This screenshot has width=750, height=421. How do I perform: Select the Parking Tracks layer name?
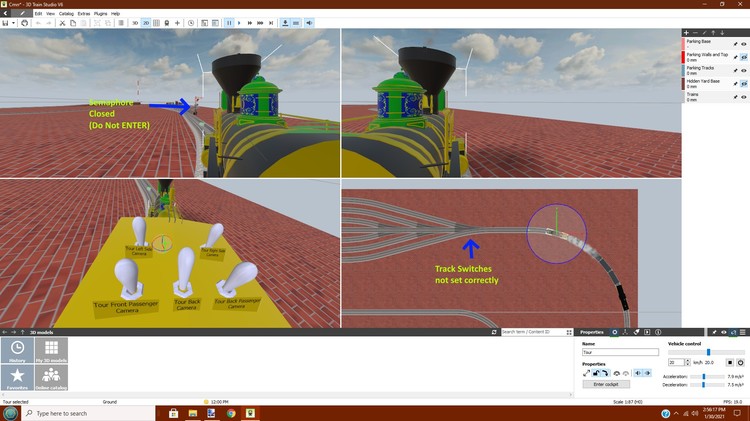pyautogui.click(x=700, y=68)
